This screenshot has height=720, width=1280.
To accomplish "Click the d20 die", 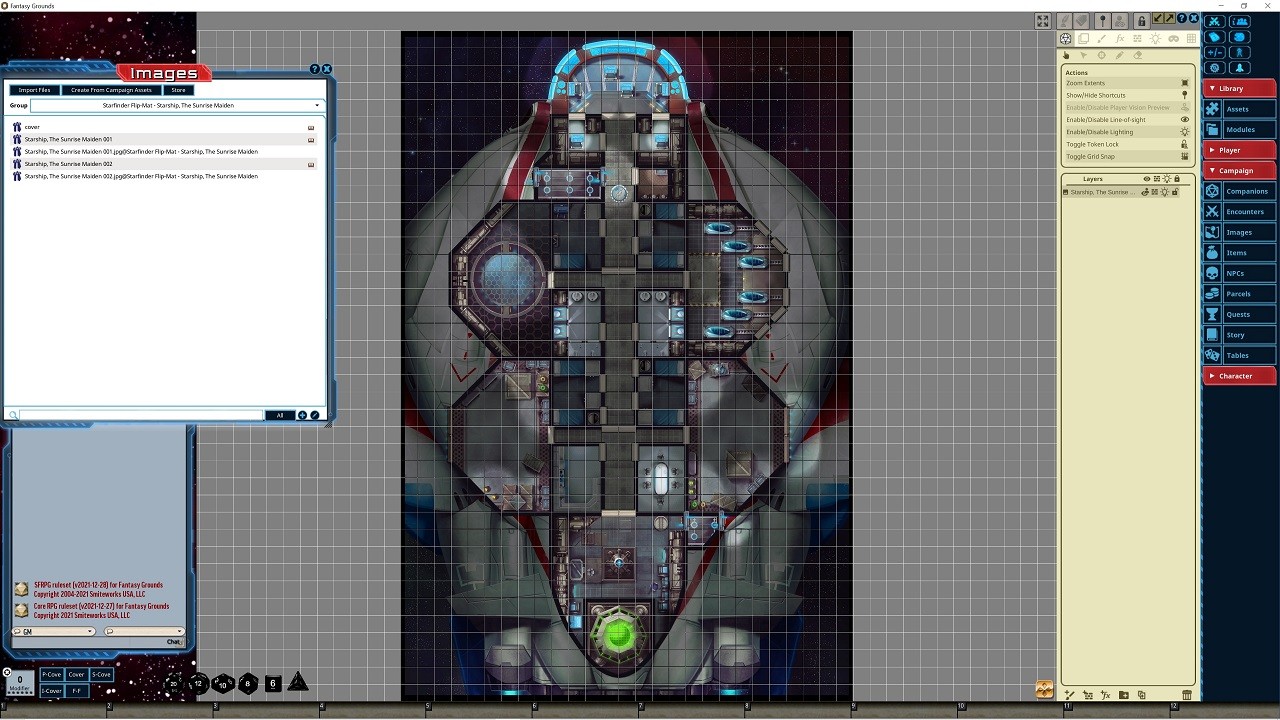I will coord(174,684).
